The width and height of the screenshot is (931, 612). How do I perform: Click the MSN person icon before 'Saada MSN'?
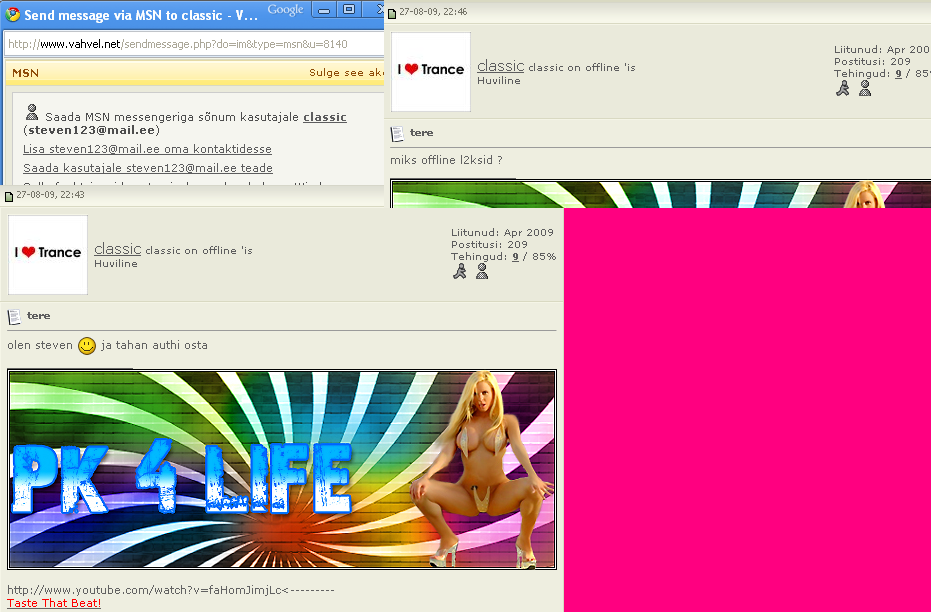[32, 113]
